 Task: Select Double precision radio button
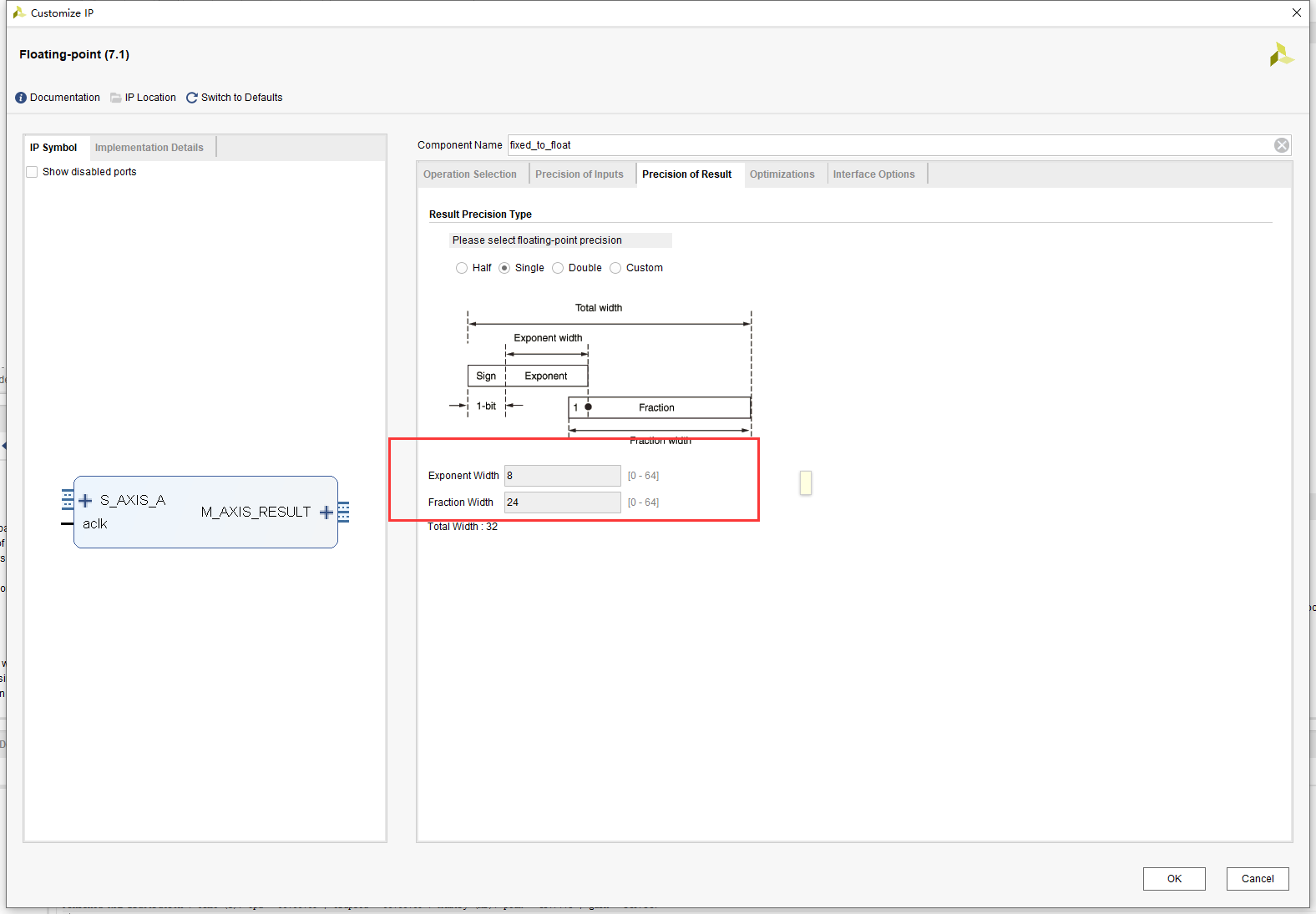click(558, 268)
